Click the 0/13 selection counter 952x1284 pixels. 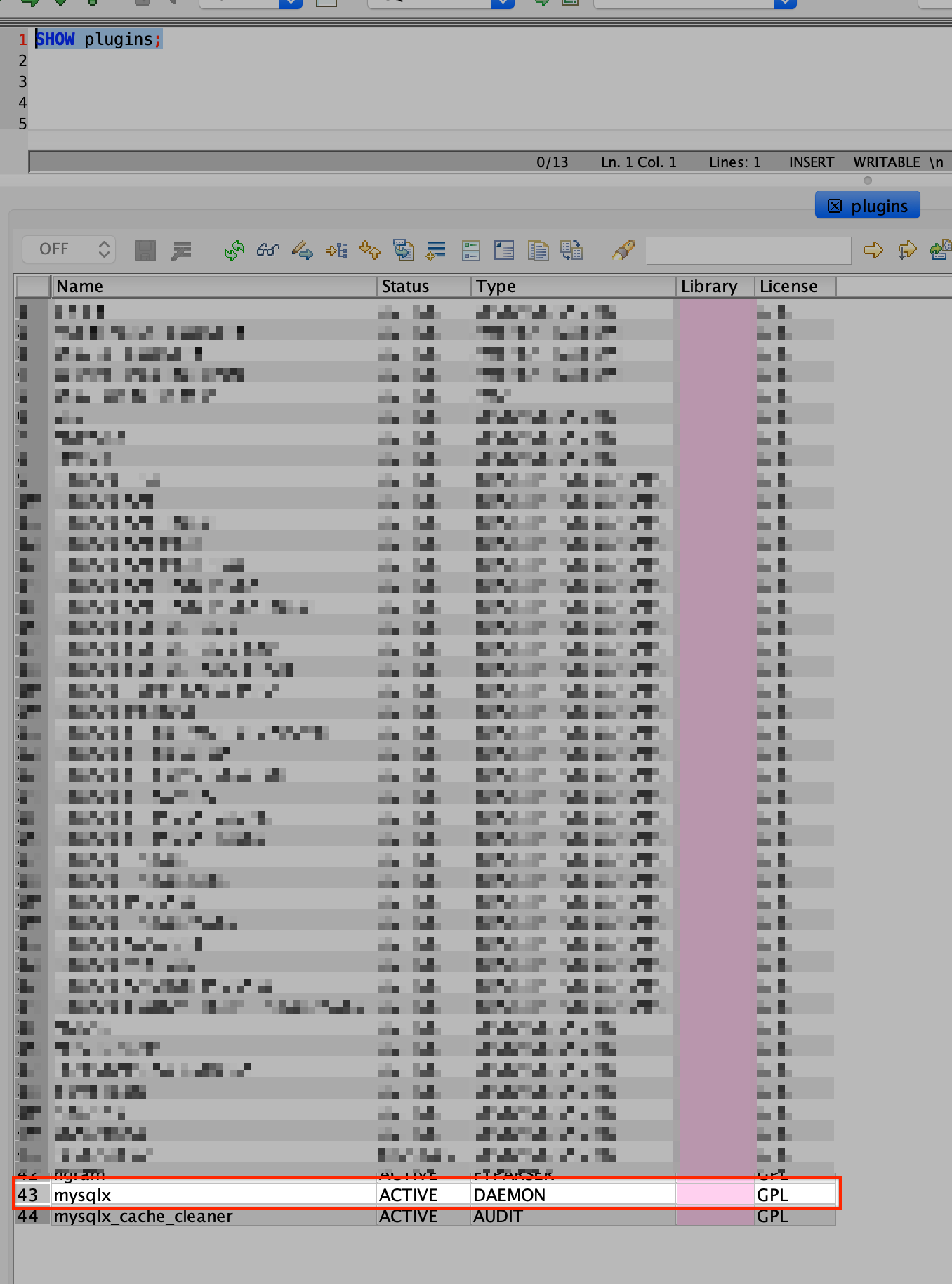(x=552, y=162)
